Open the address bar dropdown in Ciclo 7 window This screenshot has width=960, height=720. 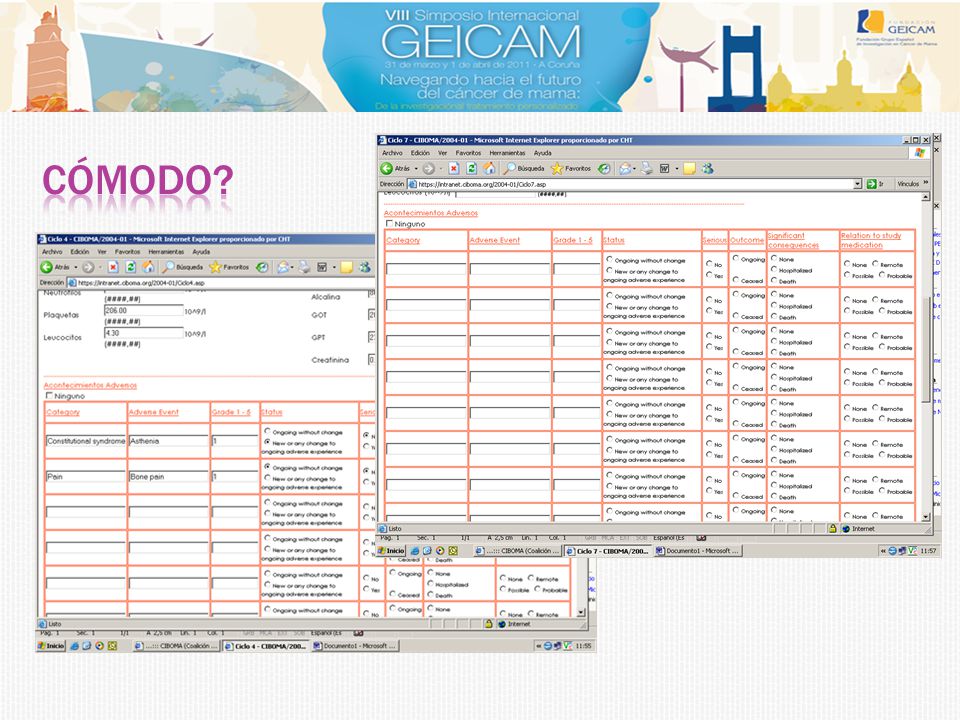pyautogui.click(x=857, y=184)
